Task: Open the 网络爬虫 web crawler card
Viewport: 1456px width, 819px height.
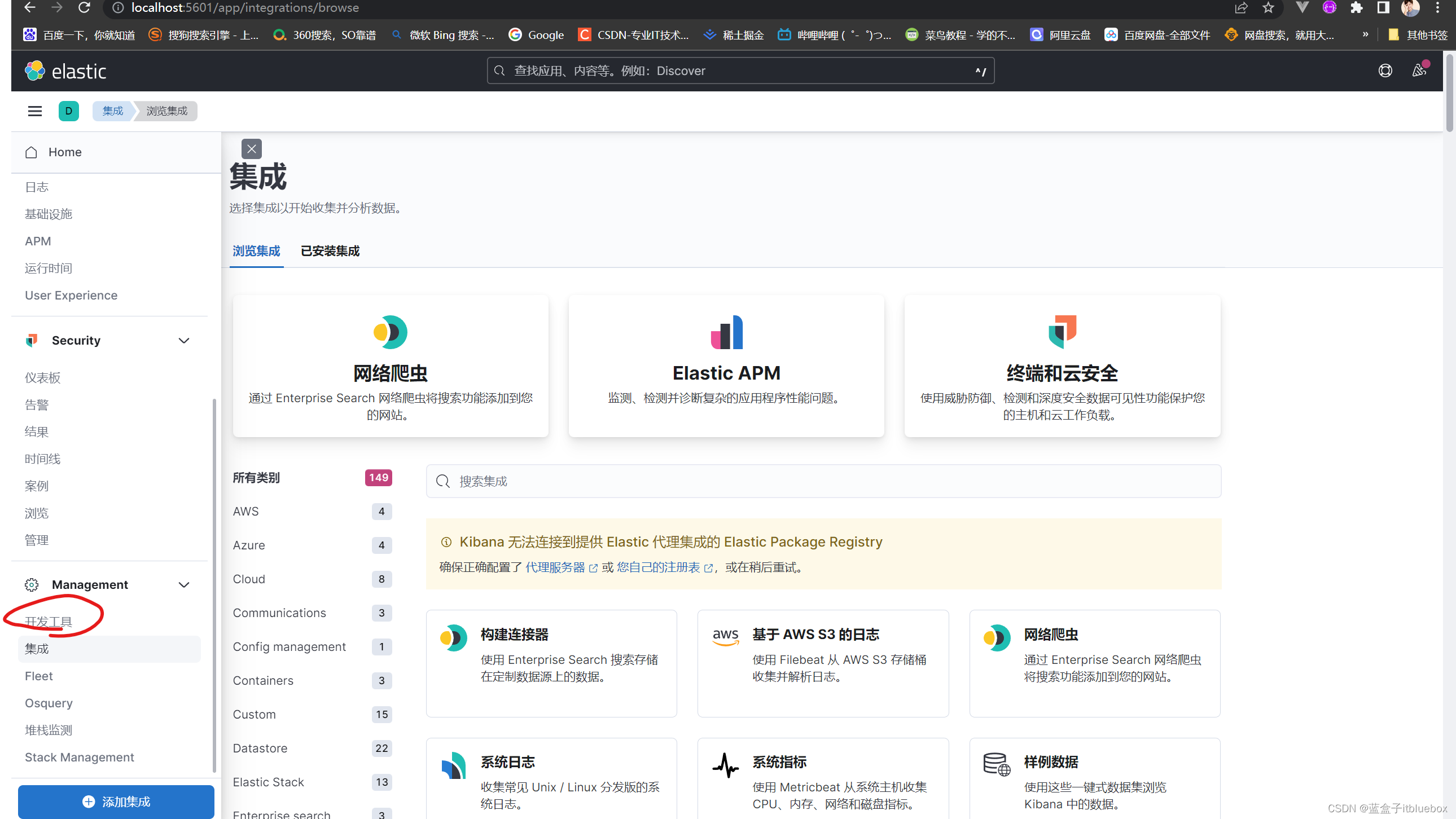Action: 390,367
